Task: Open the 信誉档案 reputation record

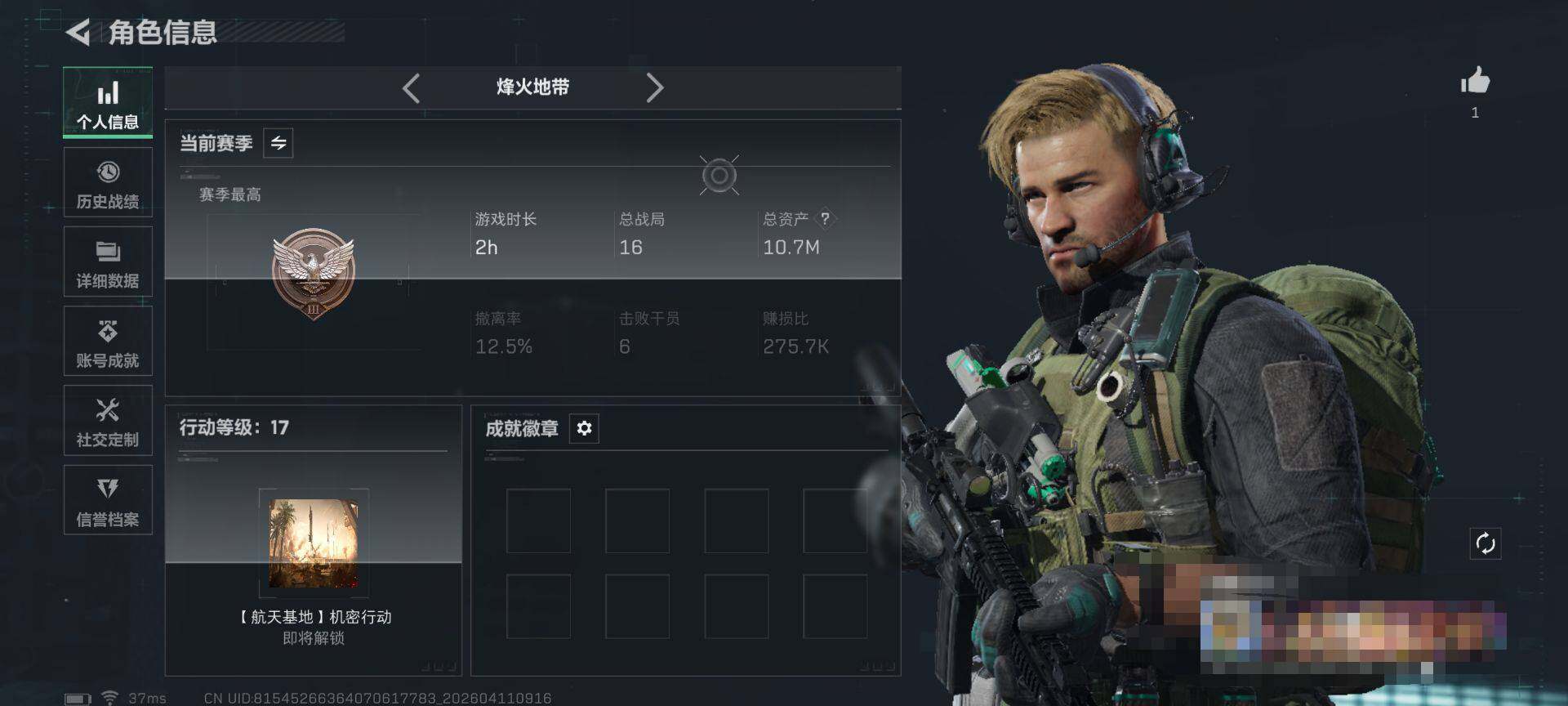Action: (108, 499)
